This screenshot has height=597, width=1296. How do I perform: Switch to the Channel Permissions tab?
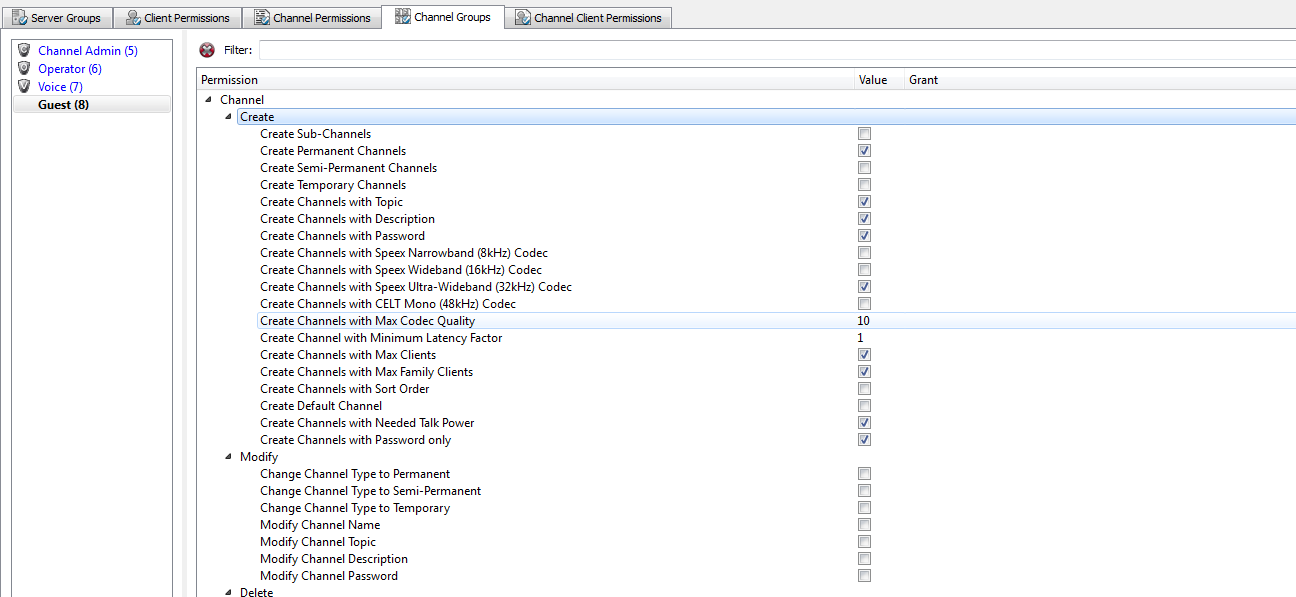pyautogui.click(x=321, y=18)
